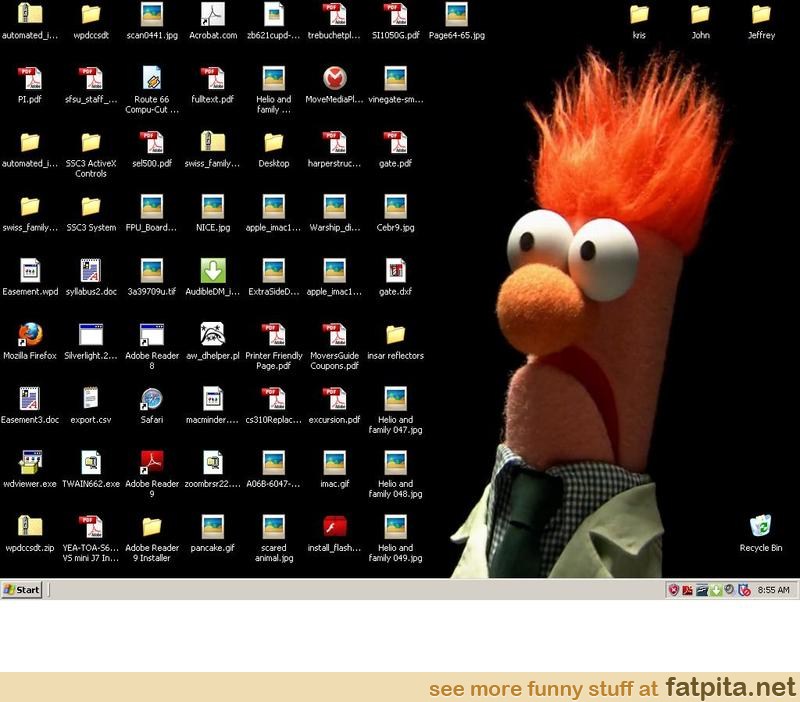This screenshot has height=702, width=800.
Task: Click the 8:55 AM system tray clock
Action: pyautogui.click(x=774, y=590)
